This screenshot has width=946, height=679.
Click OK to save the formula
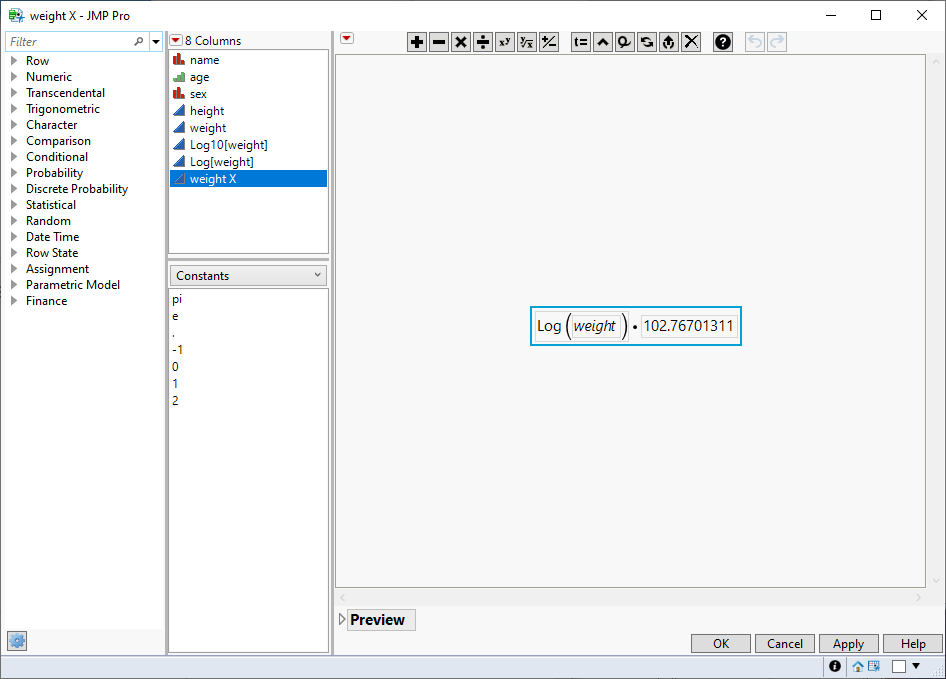[720, 643]
